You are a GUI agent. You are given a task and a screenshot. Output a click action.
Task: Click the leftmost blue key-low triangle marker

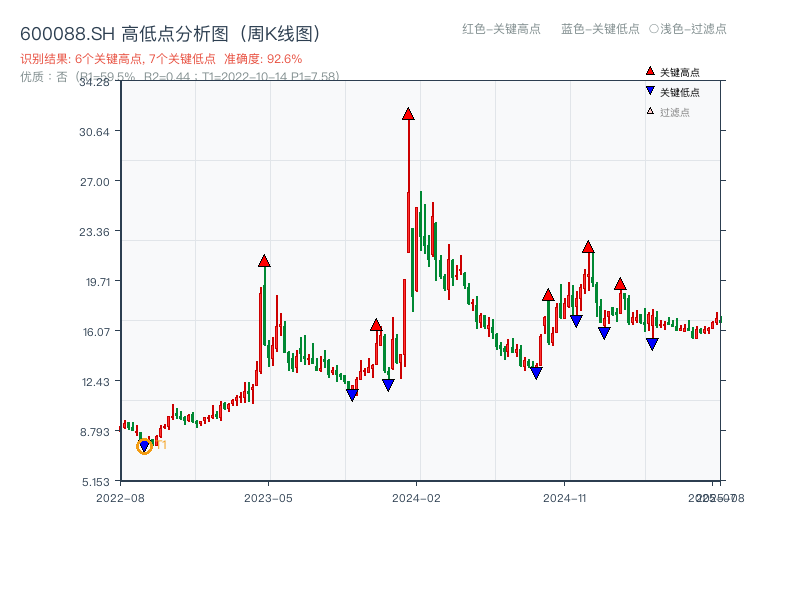point(144,446)
